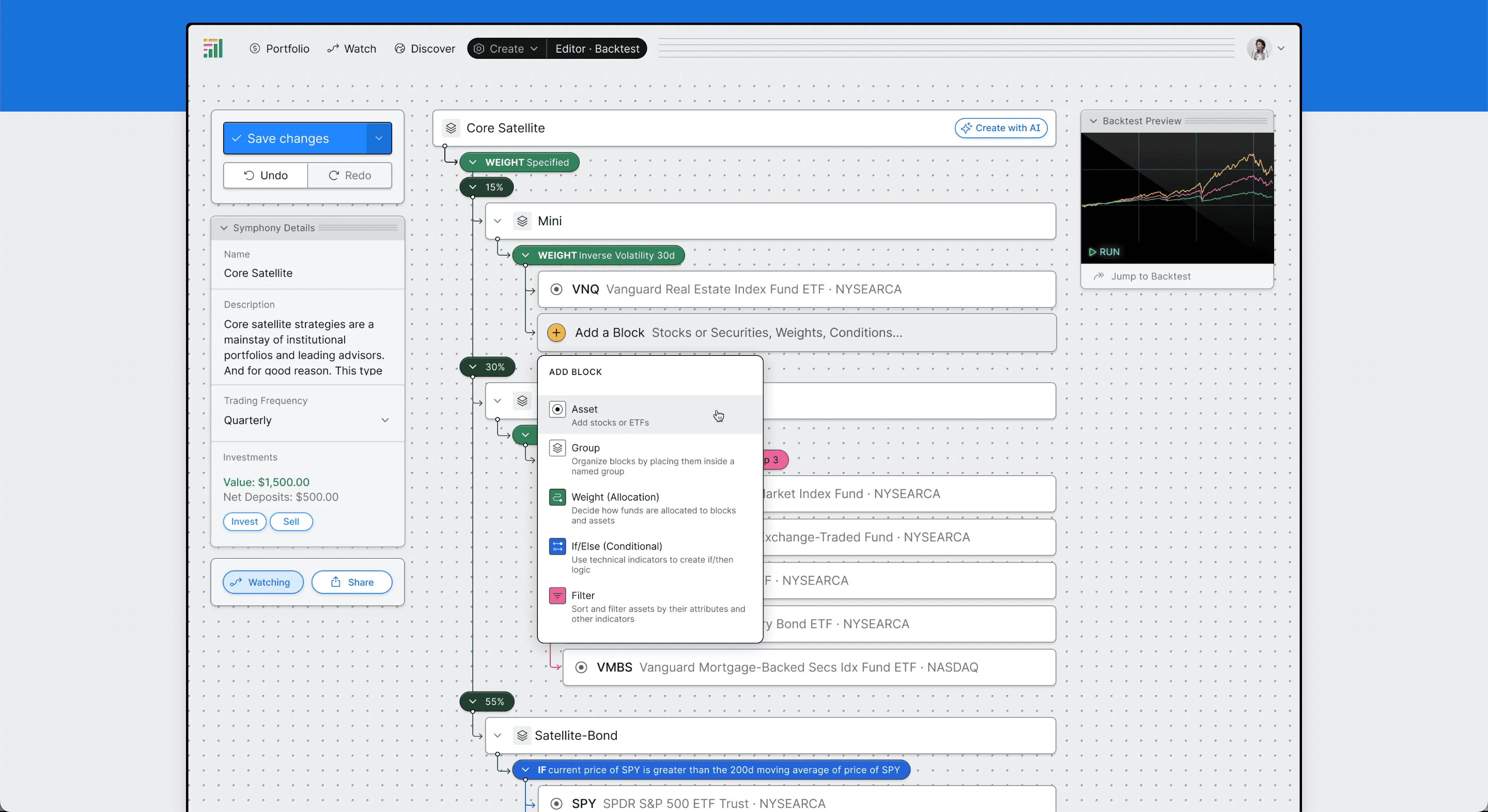Screen dimensions: 1488x812
Task: Click the VNQ asset radio icon
Action: click(x=556, y=289)
